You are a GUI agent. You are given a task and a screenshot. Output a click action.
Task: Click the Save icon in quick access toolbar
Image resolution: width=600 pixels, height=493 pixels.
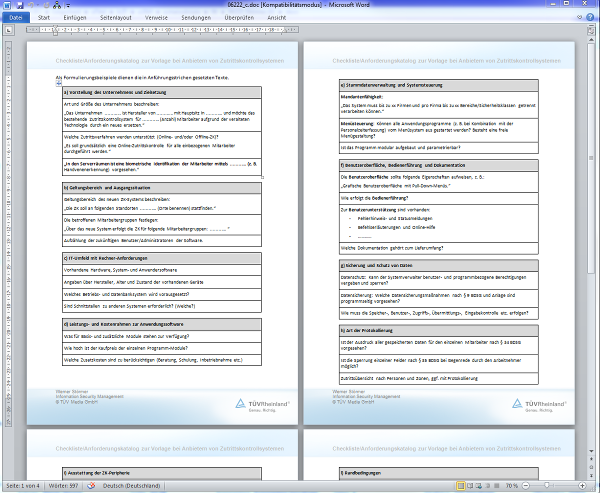click(18, 5)
